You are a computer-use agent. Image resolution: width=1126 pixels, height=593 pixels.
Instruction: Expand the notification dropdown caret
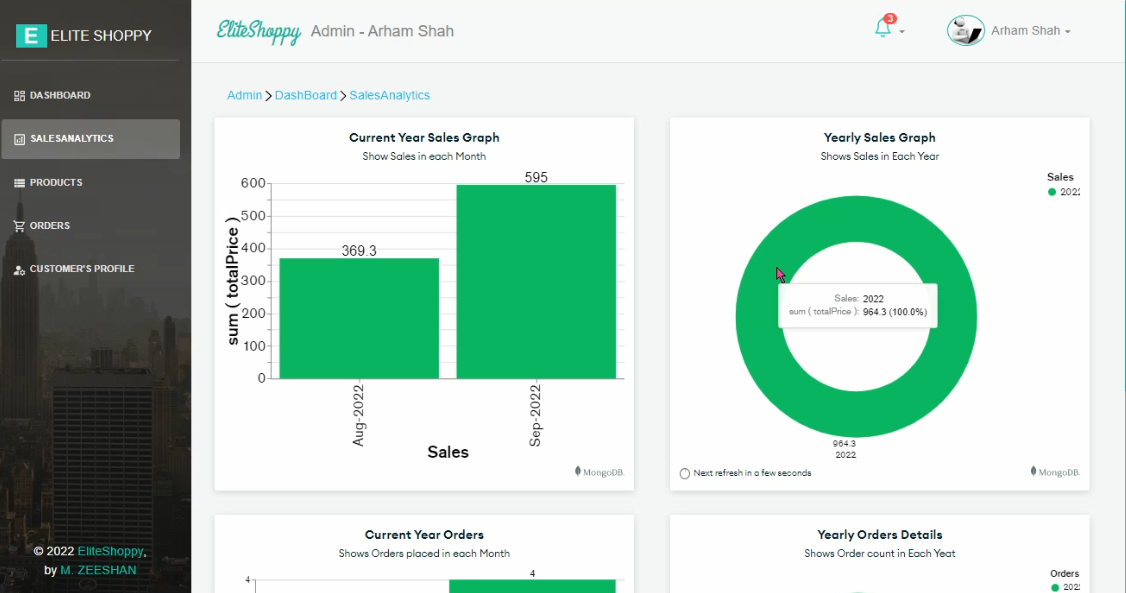(x=902, y=32)
